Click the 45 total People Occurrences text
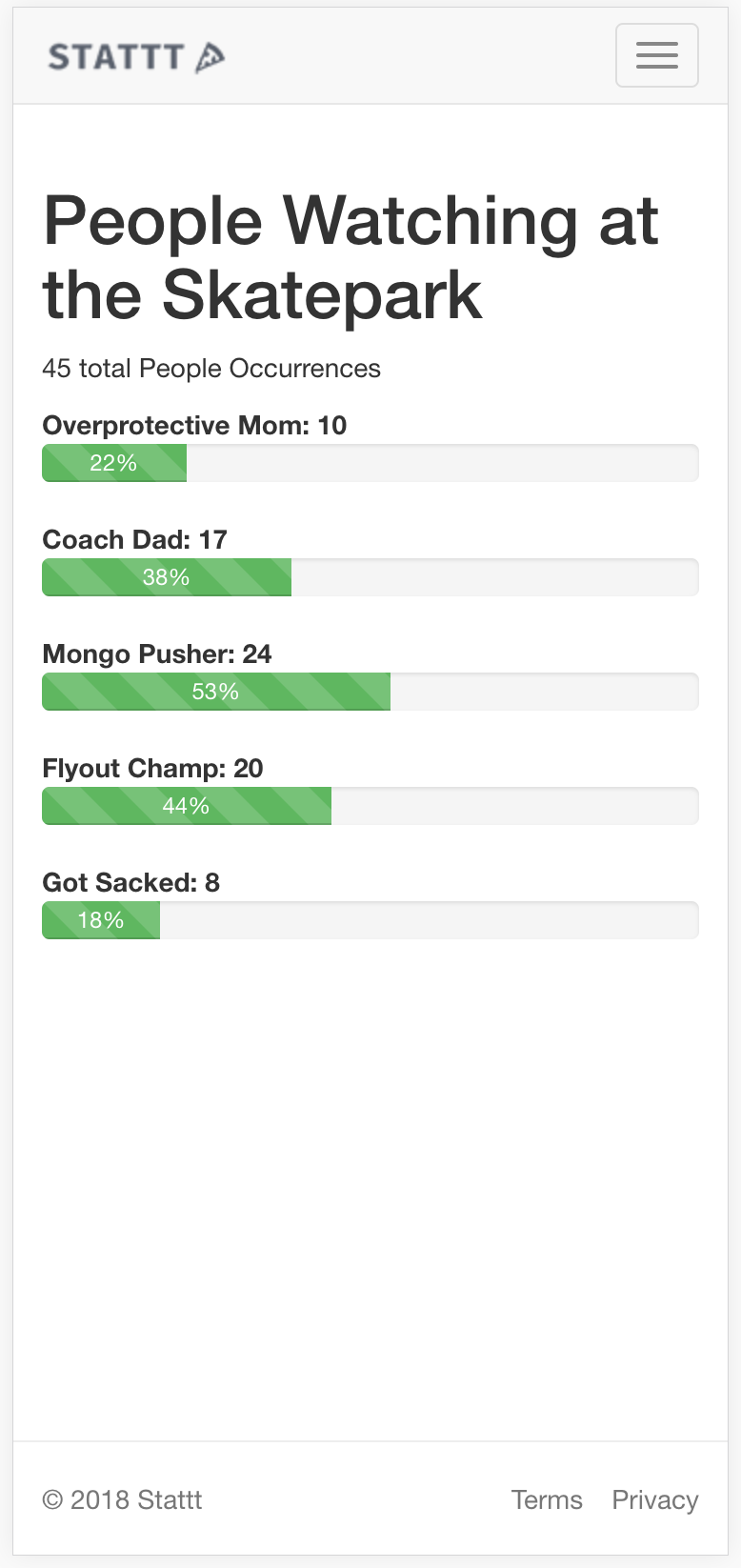 coord(211,369)
